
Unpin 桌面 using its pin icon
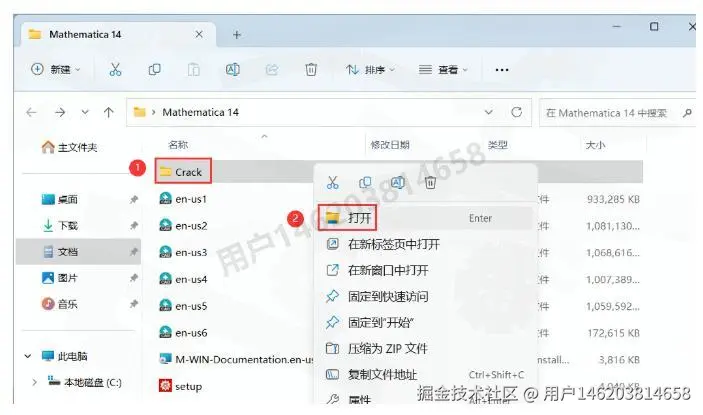[134, 199]
